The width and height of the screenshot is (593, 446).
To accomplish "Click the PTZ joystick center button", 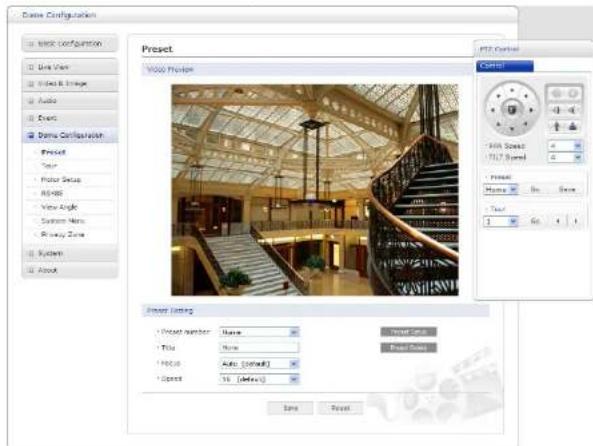I will point(512,110).
